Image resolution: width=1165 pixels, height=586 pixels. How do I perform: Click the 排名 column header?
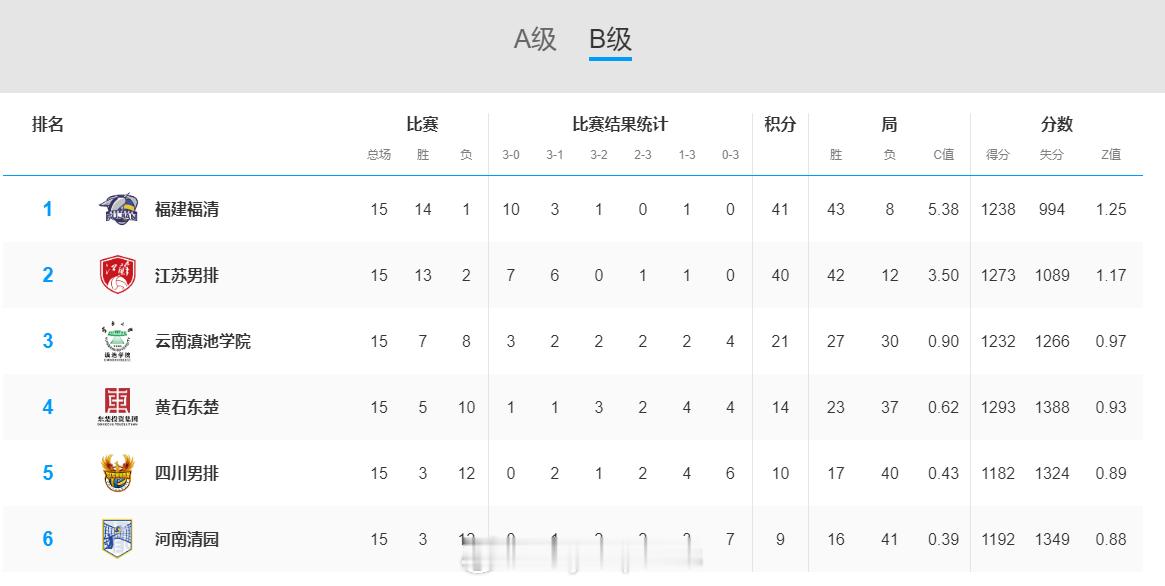(x=48, y=124)
